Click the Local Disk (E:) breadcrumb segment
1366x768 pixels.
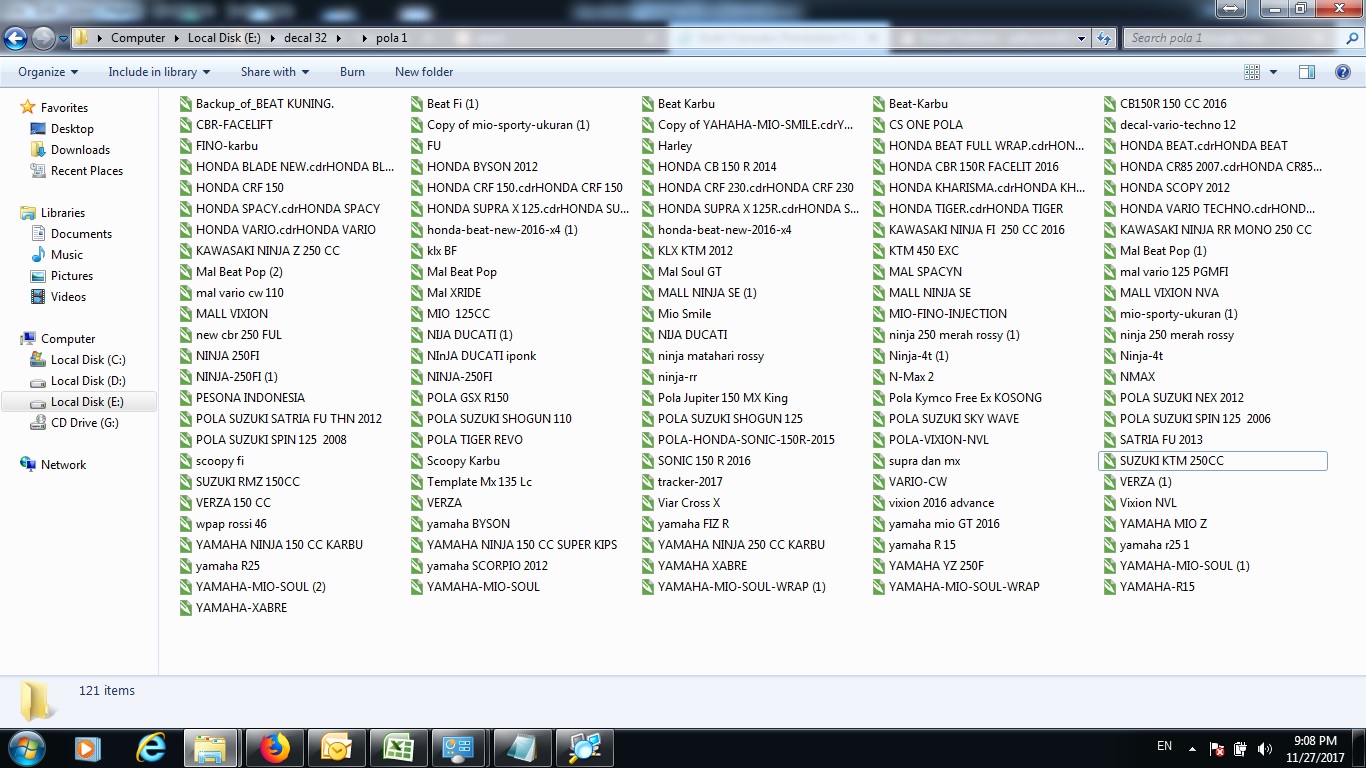point(225,38)
